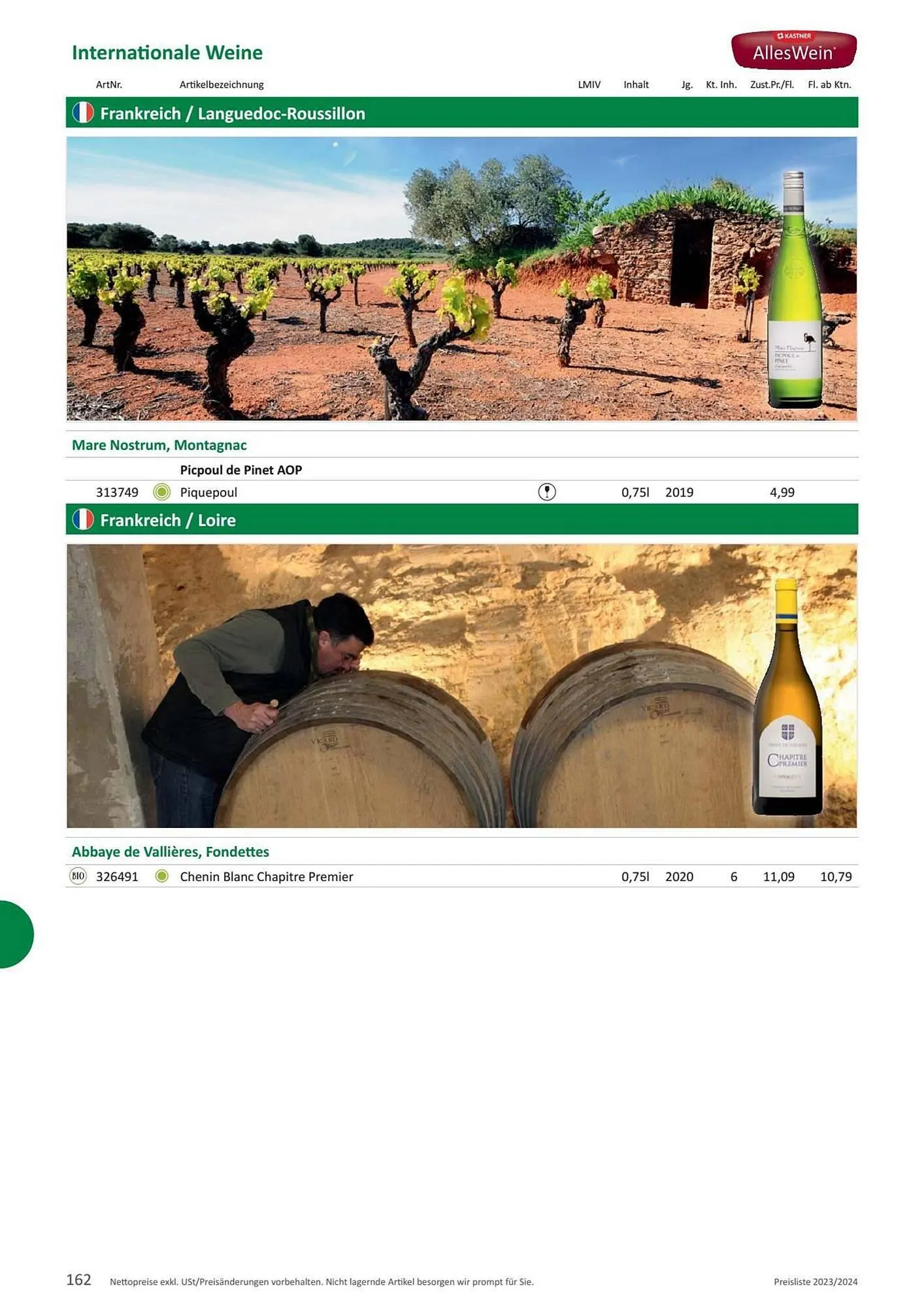
Task: Click the green circle beside Piquepoul
Action: click(x=161, y=492)
